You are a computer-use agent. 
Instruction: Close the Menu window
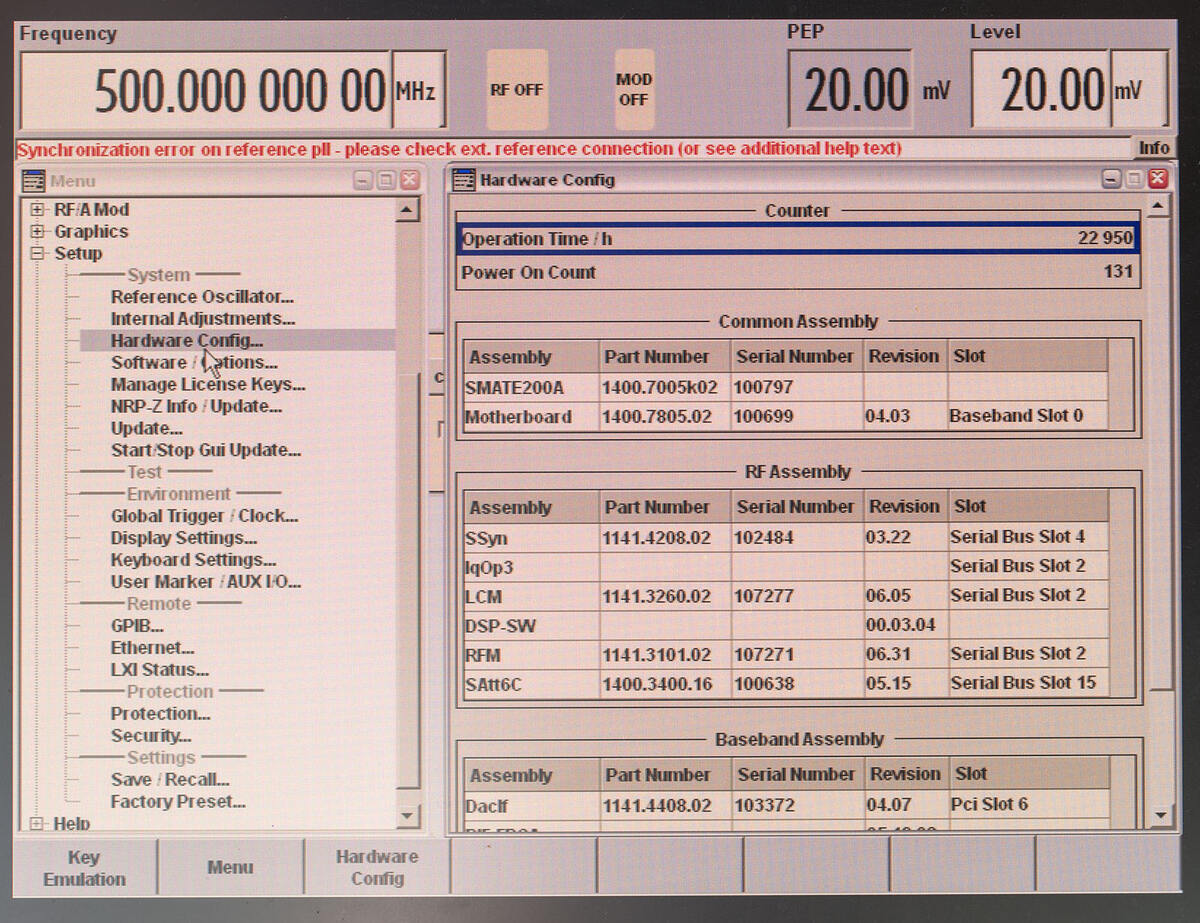pos(409,181)
